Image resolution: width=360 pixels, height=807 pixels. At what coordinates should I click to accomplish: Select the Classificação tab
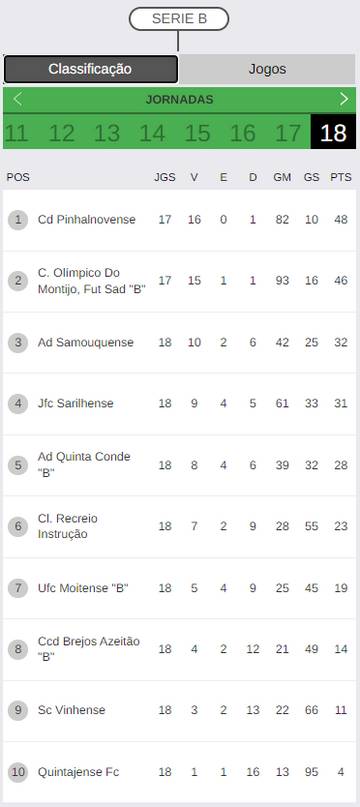pyautogui.click(x=91, y=69)
